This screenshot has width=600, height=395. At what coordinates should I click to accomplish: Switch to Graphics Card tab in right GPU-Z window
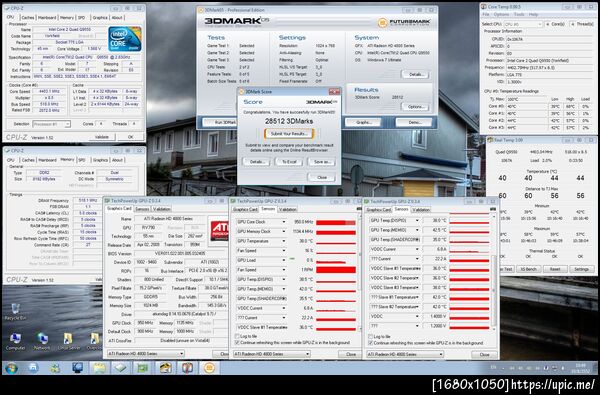[x=379, y=210]
